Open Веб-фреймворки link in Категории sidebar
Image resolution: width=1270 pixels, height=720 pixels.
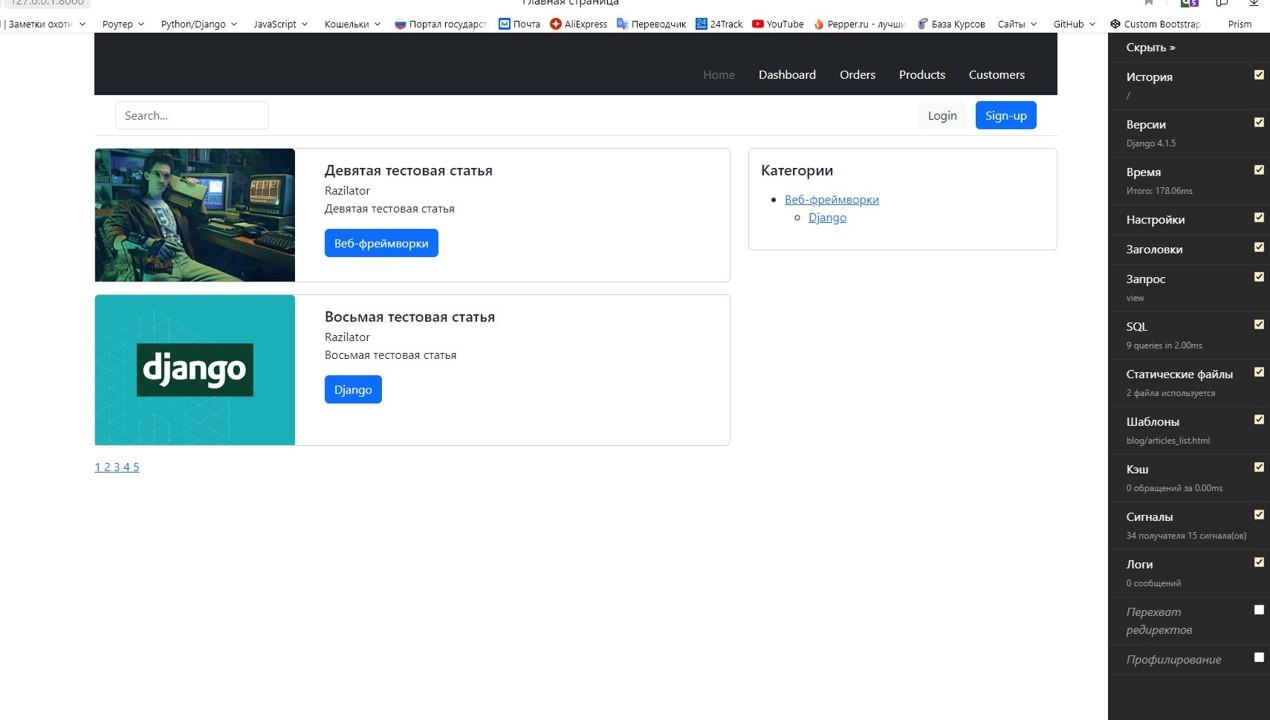pos(832,200)
